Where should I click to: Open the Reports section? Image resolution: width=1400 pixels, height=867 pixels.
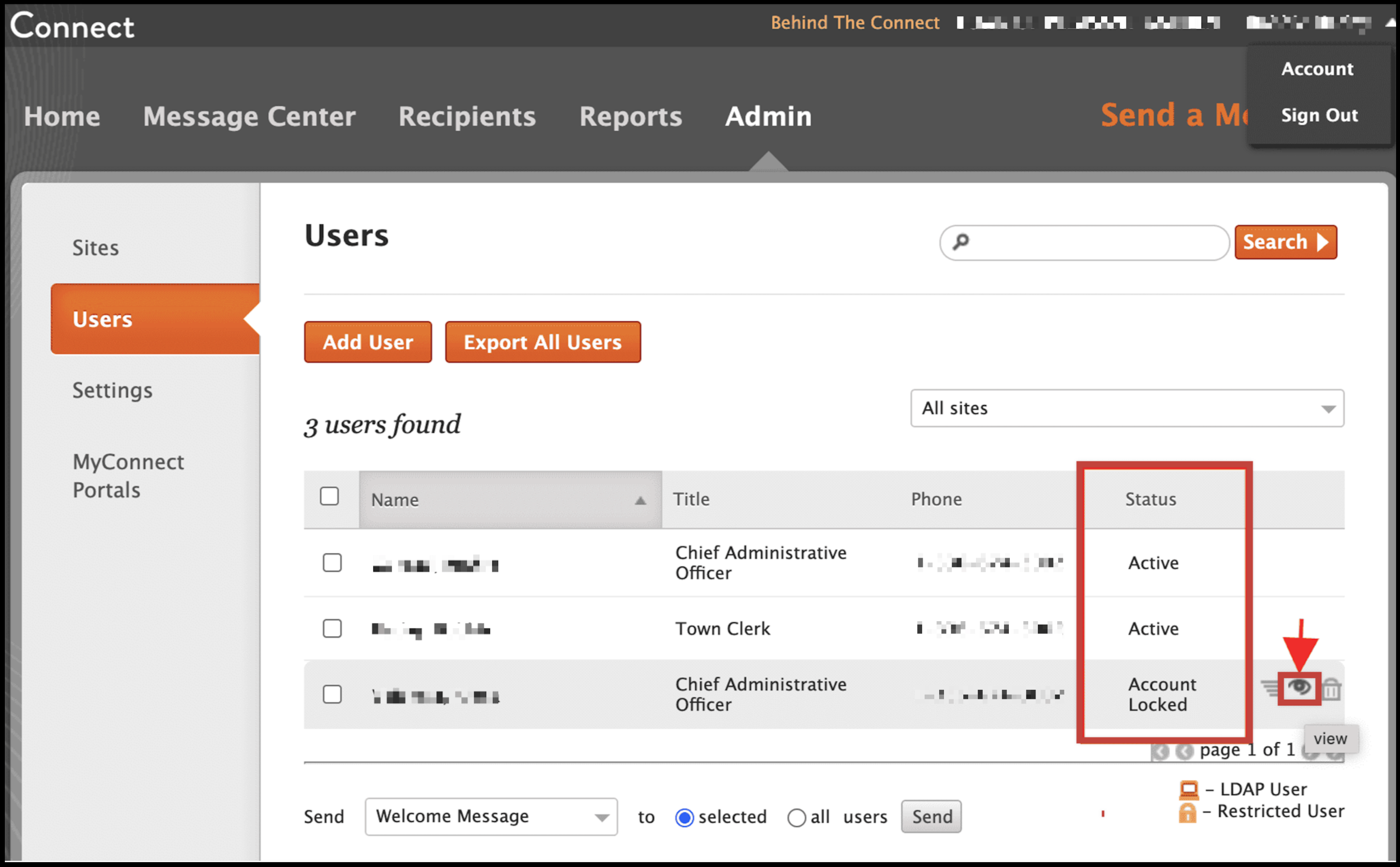click(631, 117)
